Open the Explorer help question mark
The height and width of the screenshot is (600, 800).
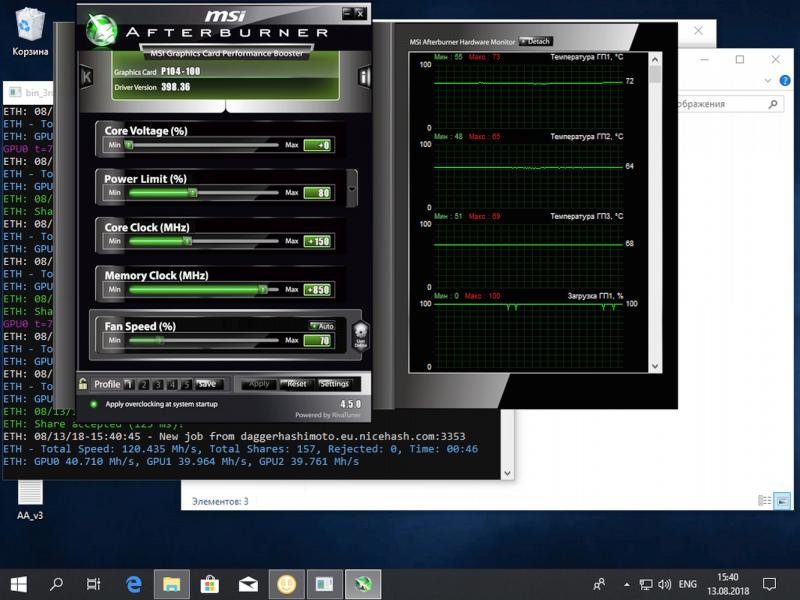pos(785,81)
